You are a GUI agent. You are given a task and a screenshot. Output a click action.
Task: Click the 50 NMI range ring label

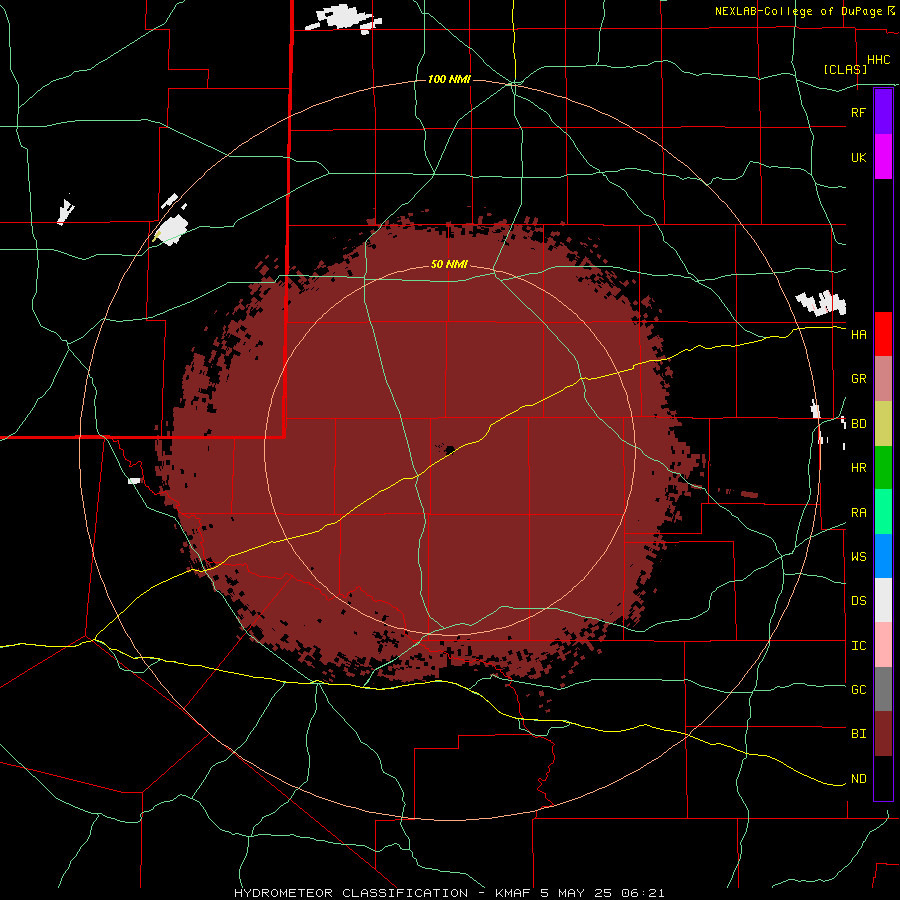(x=449, y=264)
